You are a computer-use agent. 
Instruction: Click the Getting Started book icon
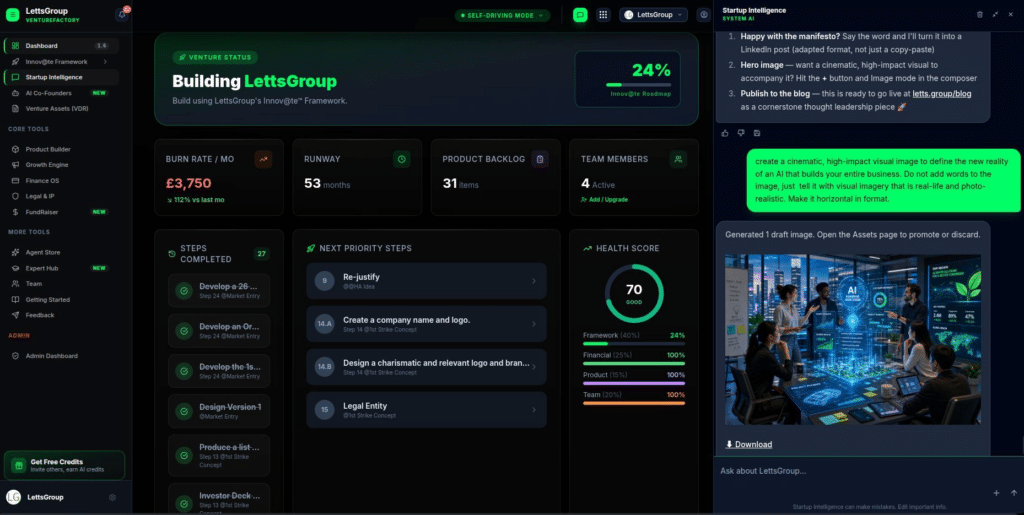[15, 300]
